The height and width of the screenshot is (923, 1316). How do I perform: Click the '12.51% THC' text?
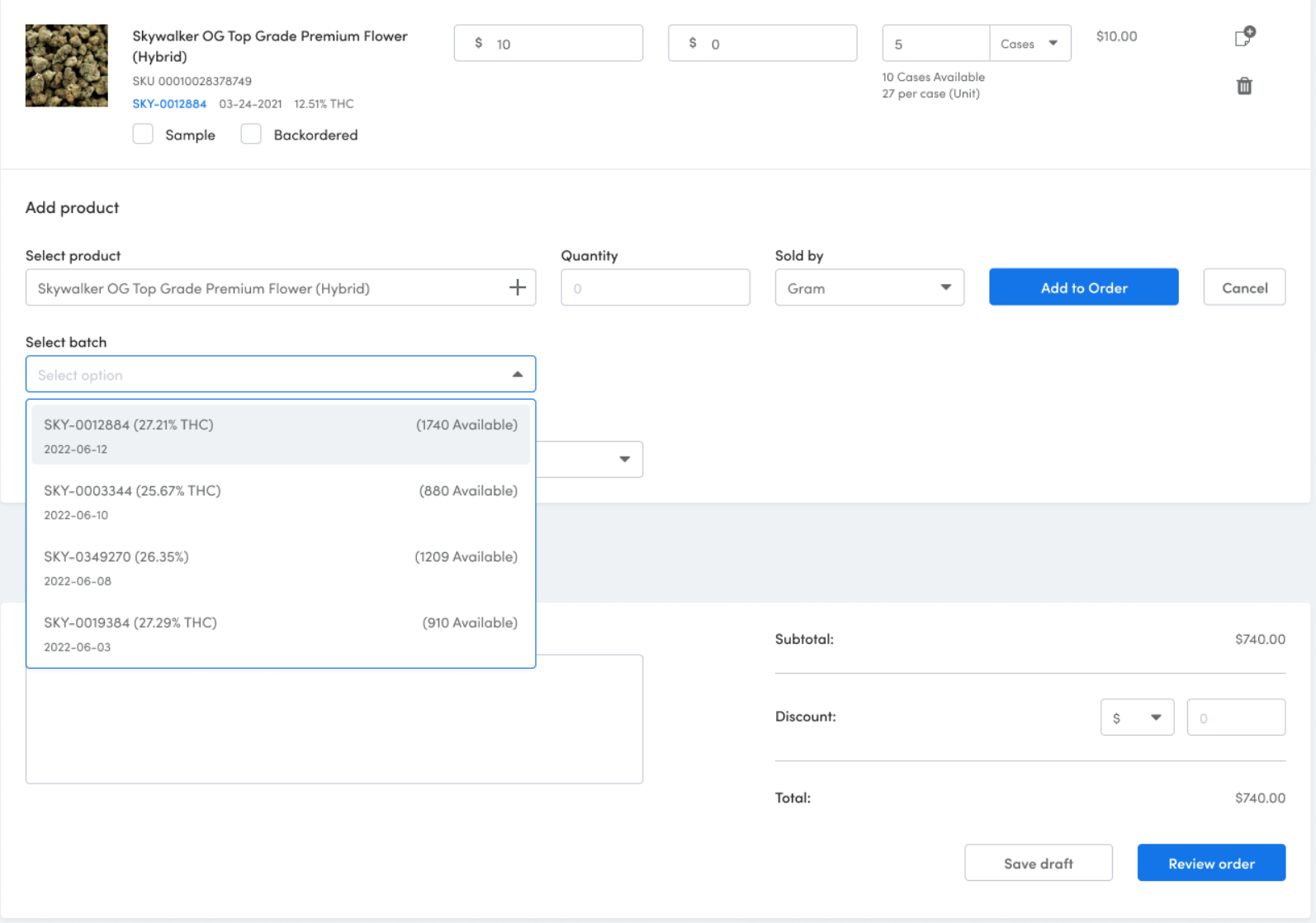click(324, 104)
